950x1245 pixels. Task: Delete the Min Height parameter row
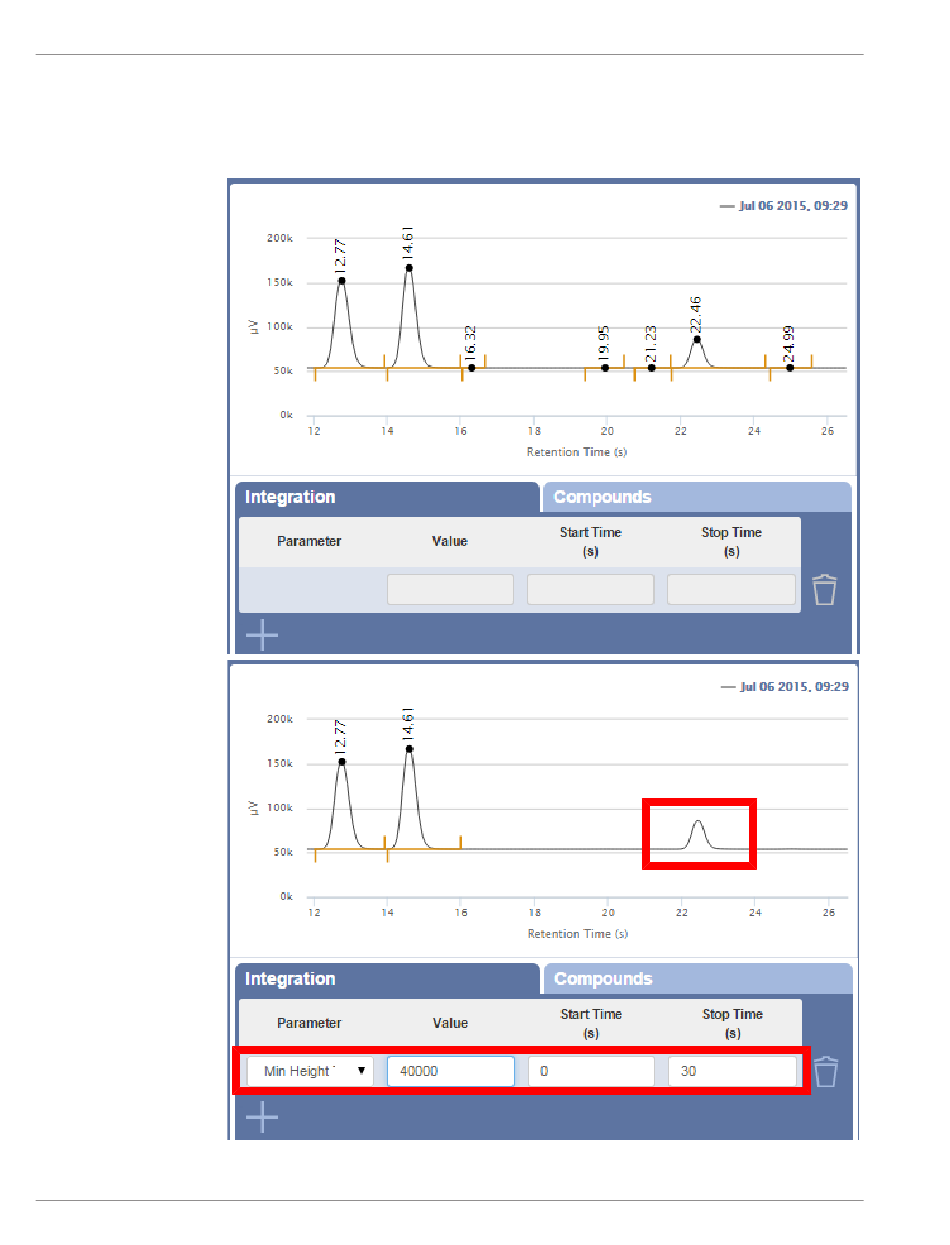tap(824, 1072)
